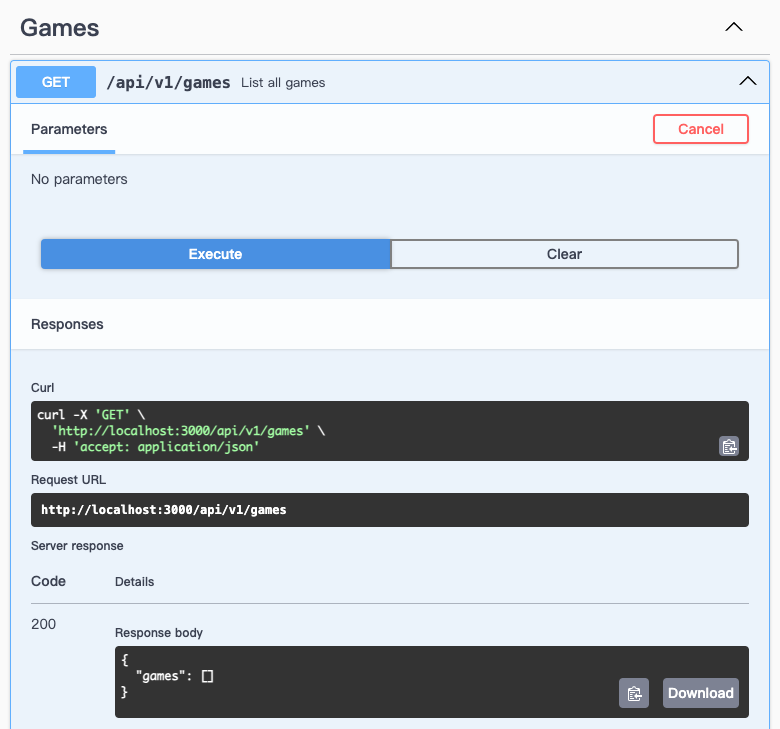Click the Details column header
780x729 pixels.
click(x=134, y=582)
